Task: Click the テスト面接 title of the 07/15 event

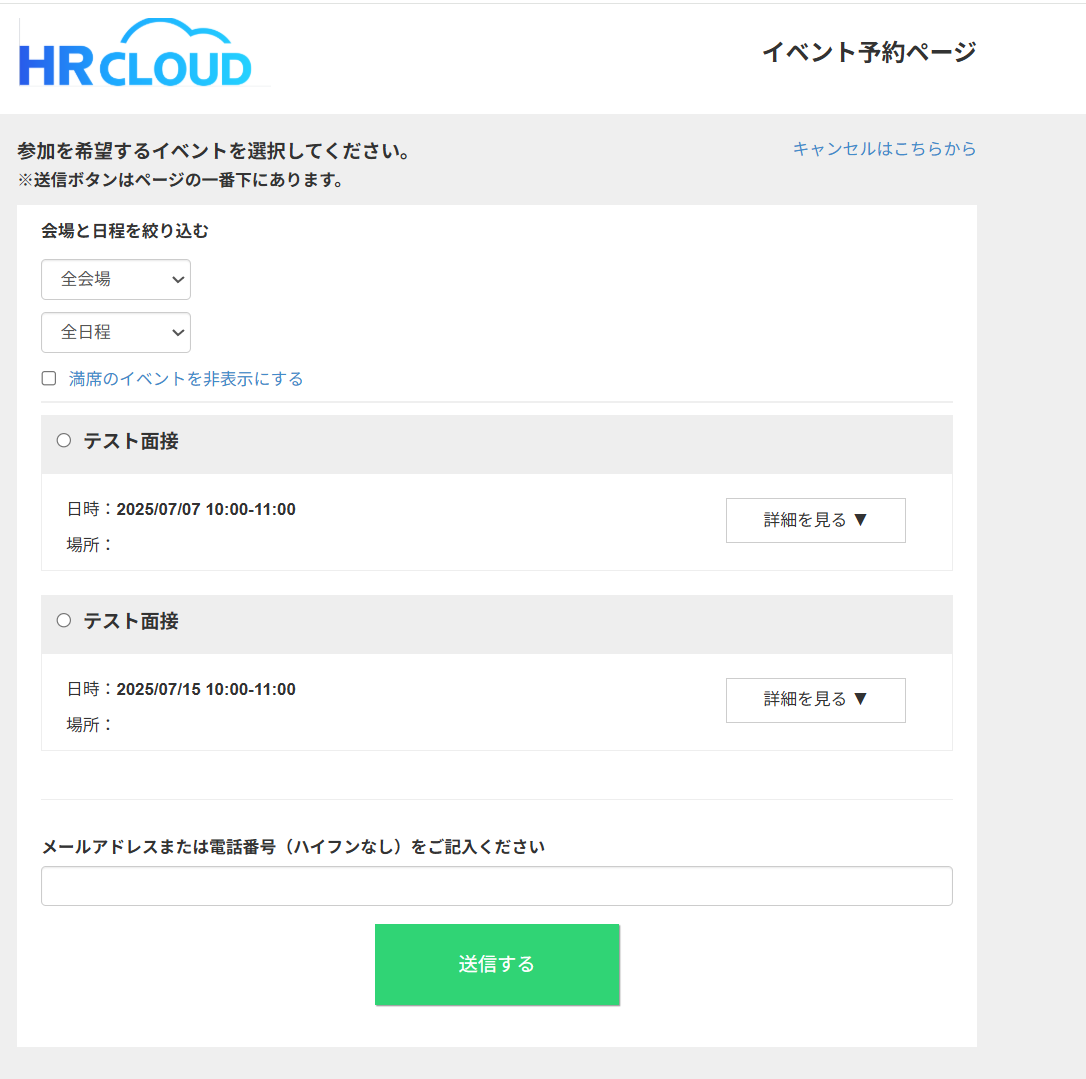Action: [131, 621]
